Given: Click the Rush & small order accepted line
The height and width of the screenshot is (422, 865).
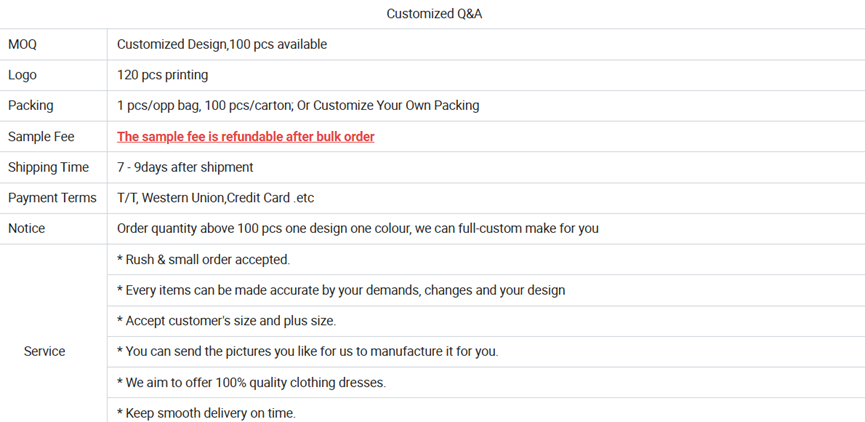Looking at the screenshot, I should pyautogui.click(x=203, y=259).
